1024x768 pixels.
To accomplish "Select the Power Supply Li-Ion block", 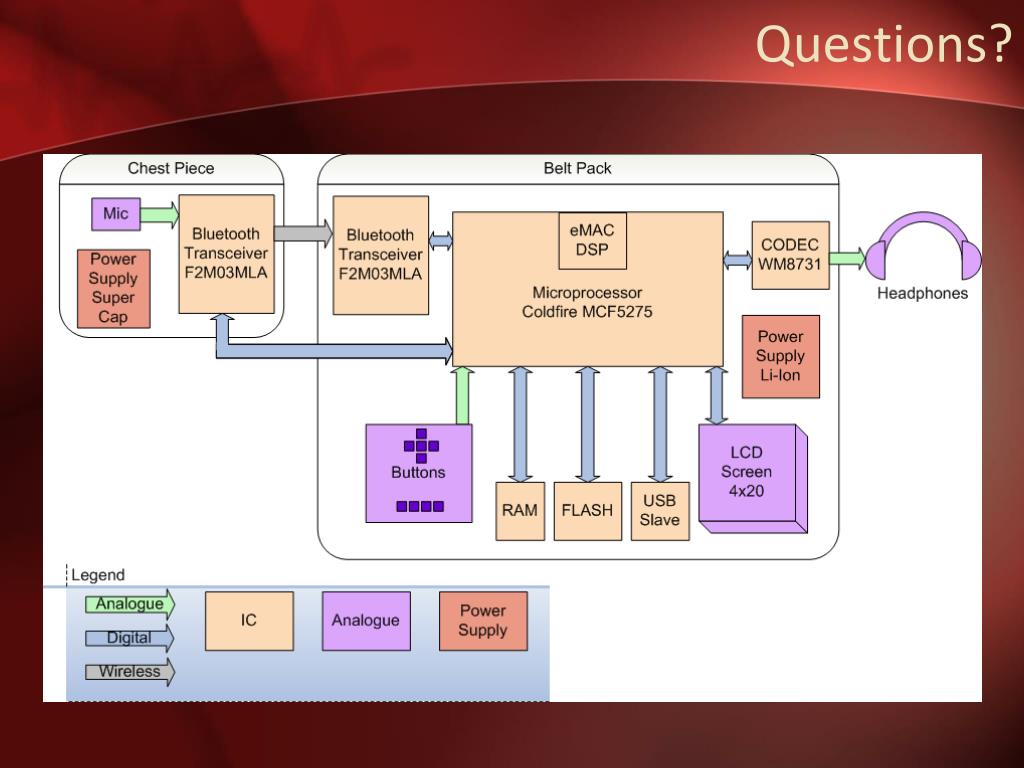I will pos(780,357).
